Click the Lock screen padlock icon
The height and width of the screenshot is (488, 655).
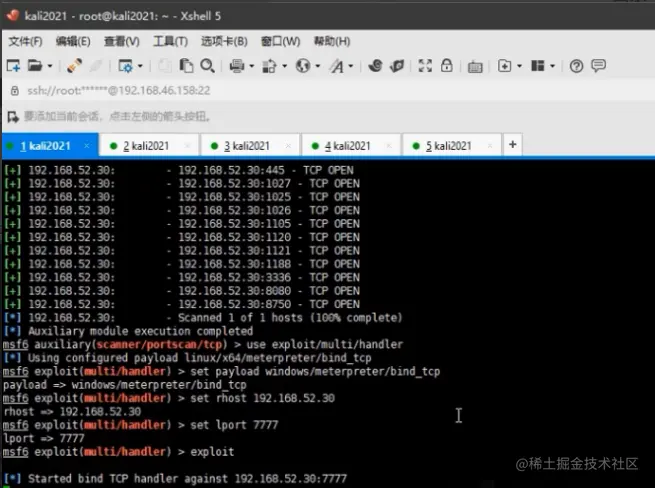(x=447, y=66)
